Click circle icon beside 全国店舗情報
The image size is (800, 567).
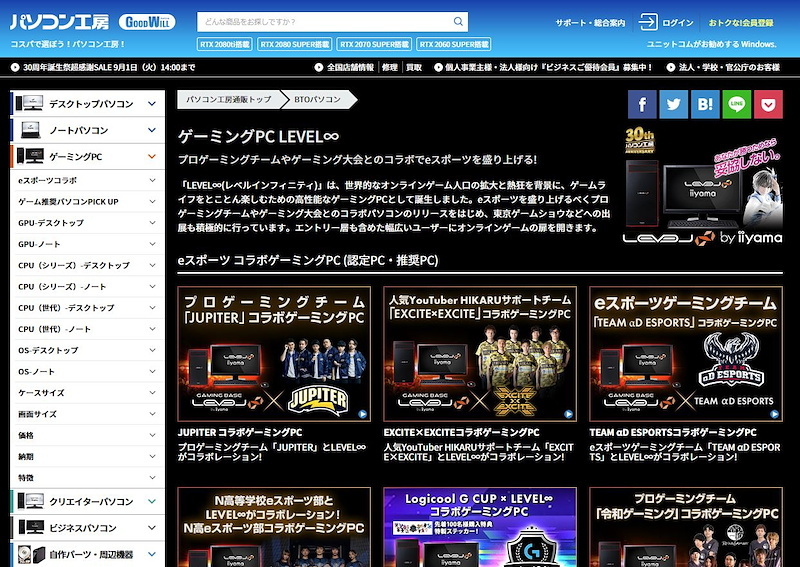click(319, 67)
